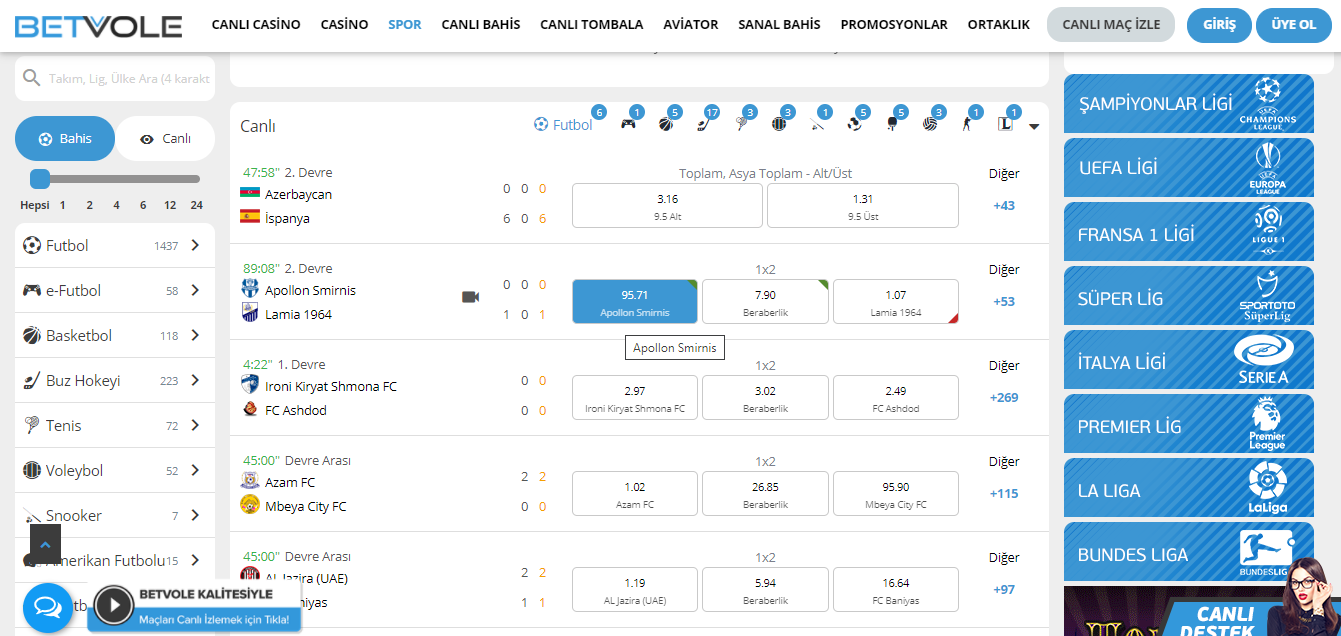This screenshot has height=636, width=1341.
Task: Play the Betvole live match video button
Action: [x=114, y=604]
